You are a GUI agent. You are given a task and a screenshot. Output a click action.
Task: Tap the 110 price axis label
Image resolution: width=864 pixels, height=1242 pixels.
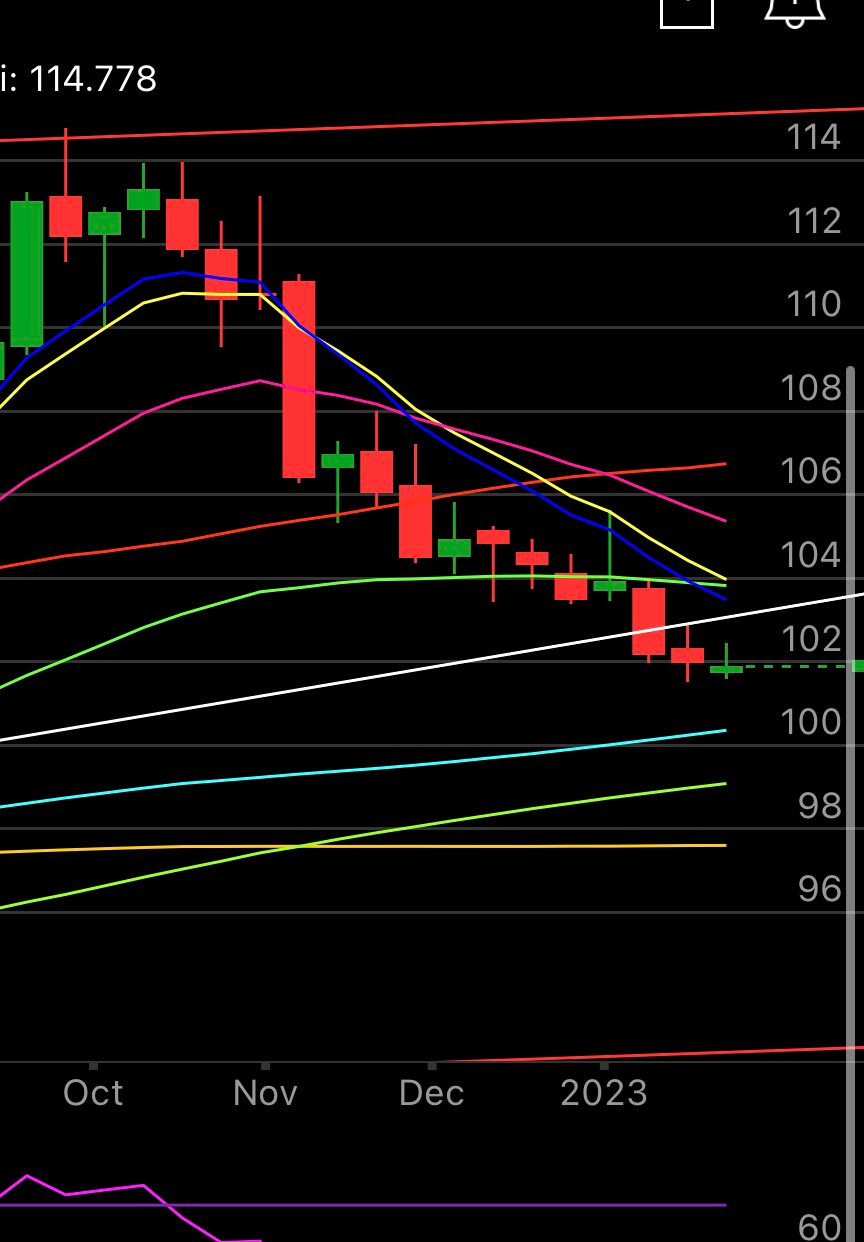point(813,304)
